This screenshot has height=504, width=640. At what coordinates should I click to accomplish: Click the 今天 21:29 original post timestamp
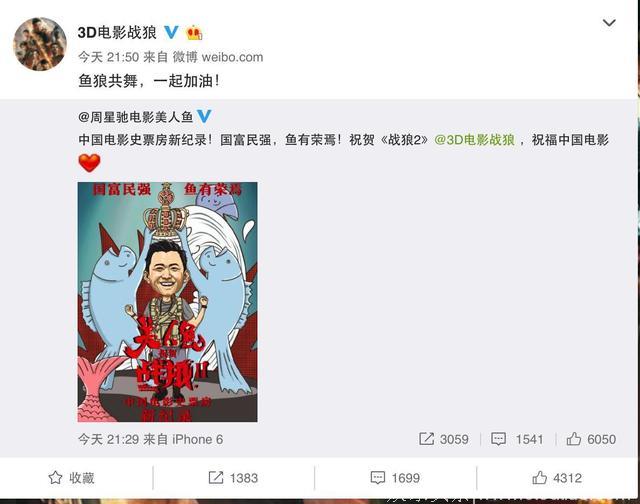pos(109,439)
